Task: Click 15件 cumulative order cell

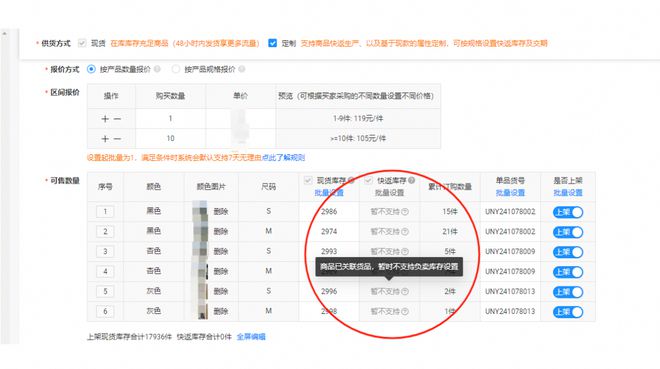Action: point(450,211)
